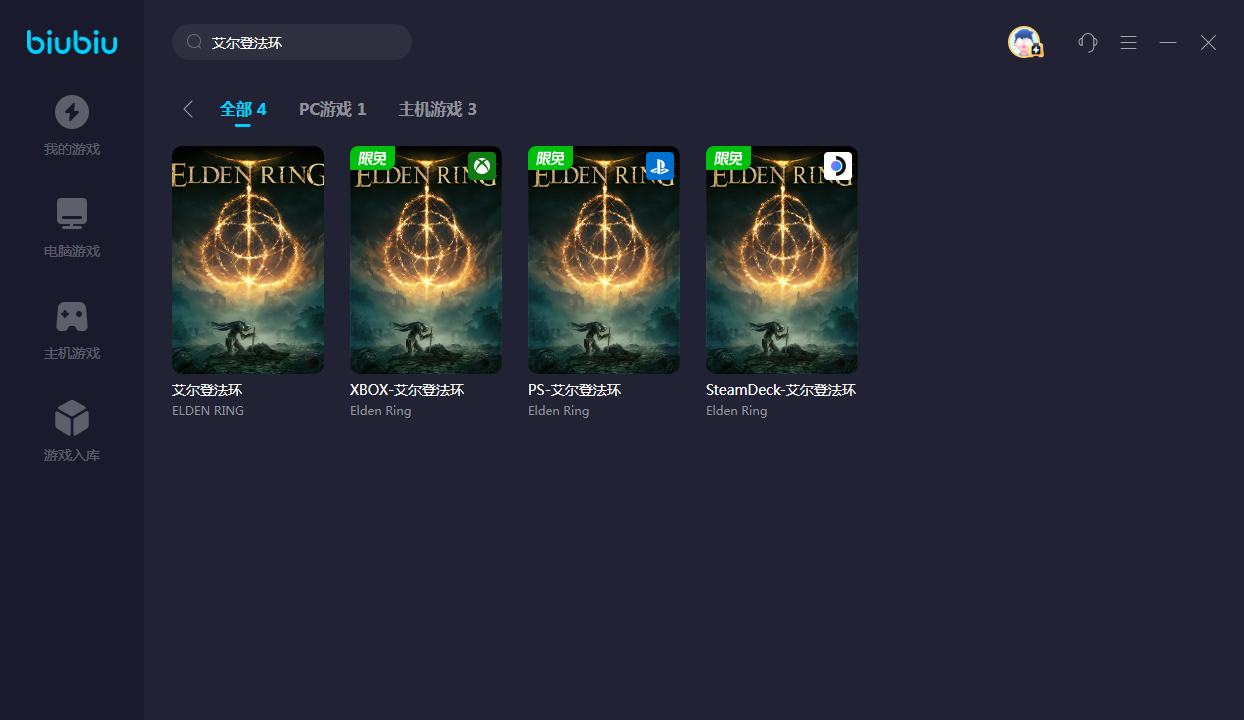Screen dimensions: 1244x720
Task: Open 我的游戏 lightning icon in sidebar
Action: coord(72,111)
